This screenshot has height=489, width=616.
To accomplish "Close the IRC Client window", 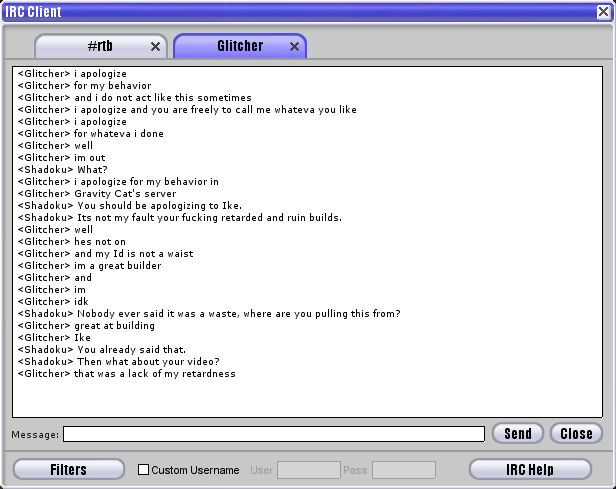I will [602, 12].
